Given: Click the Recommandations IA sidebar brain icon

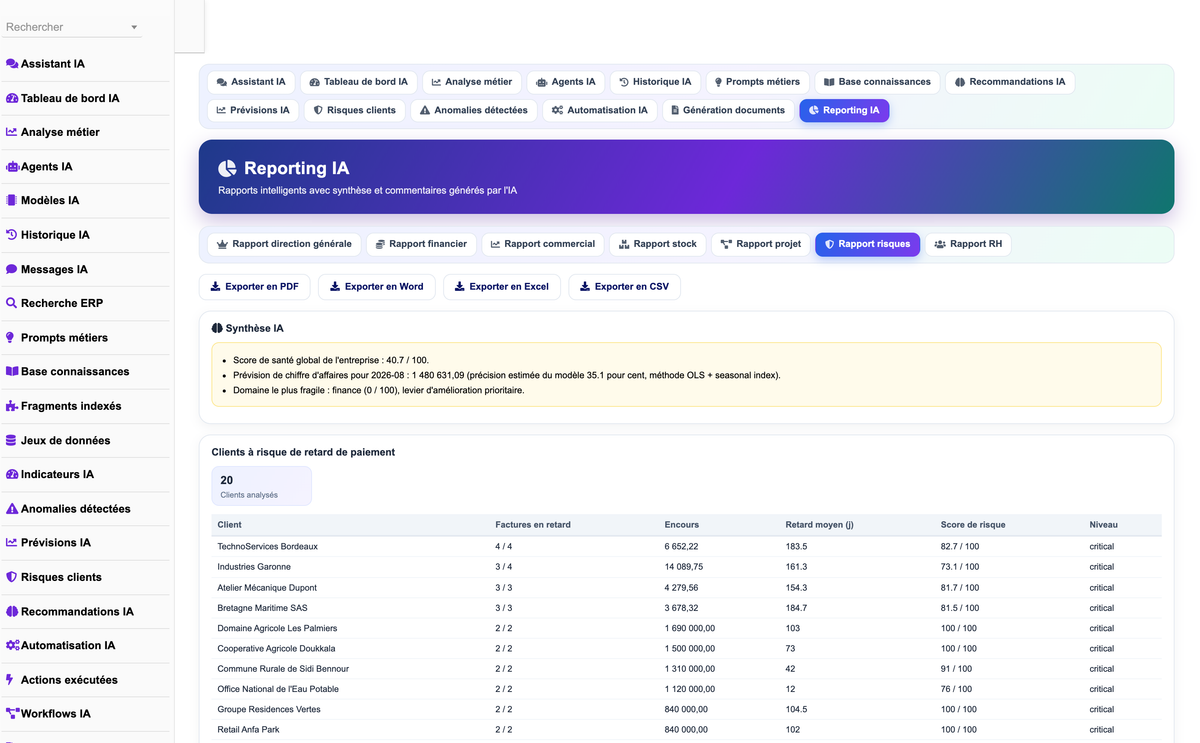Looking at the screenshot, I should pyautogui.click(x=12, y=611).
